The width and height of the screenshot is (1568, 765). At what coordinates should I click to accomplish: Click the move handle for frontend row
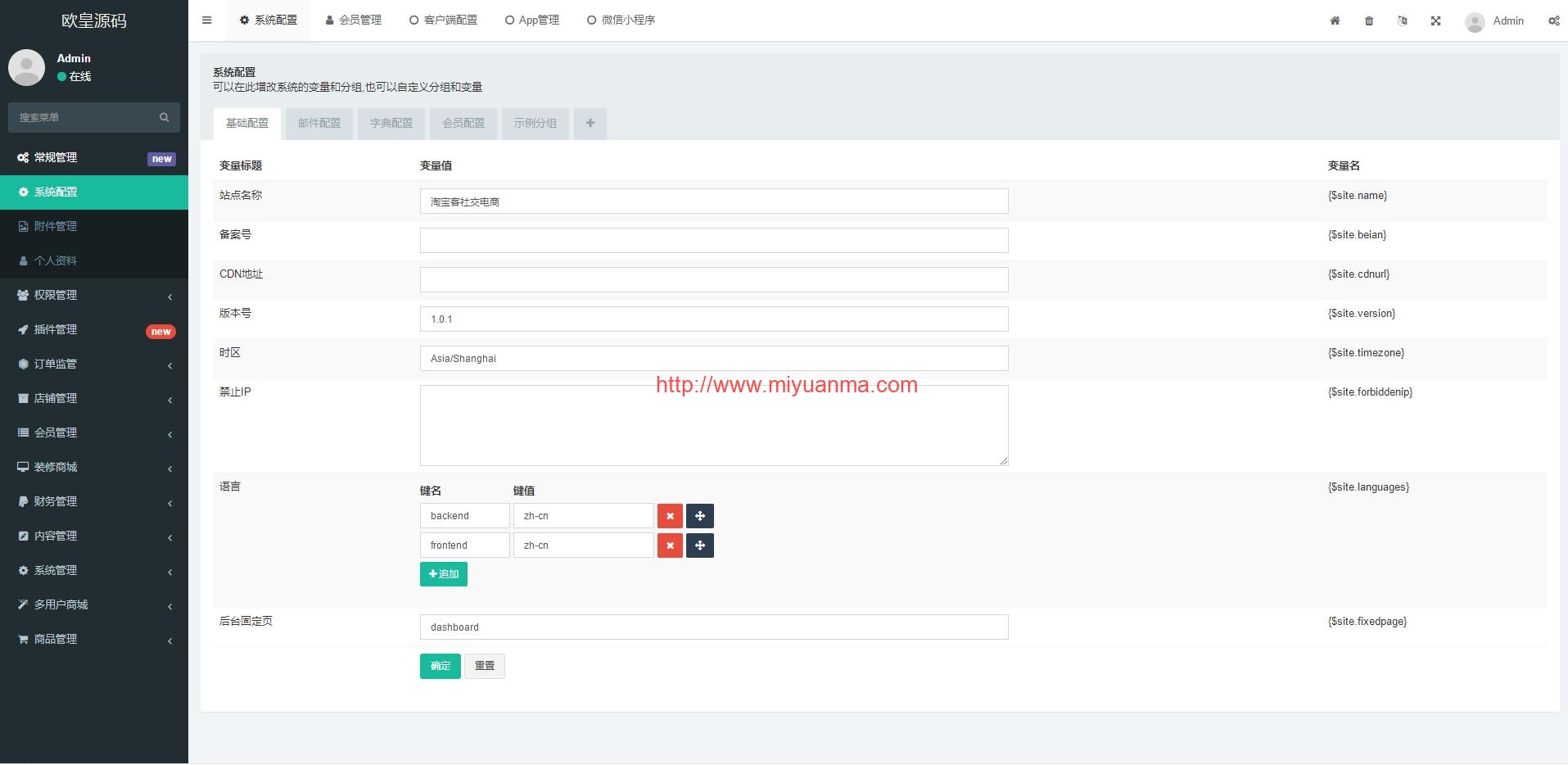tap(700, 545)
